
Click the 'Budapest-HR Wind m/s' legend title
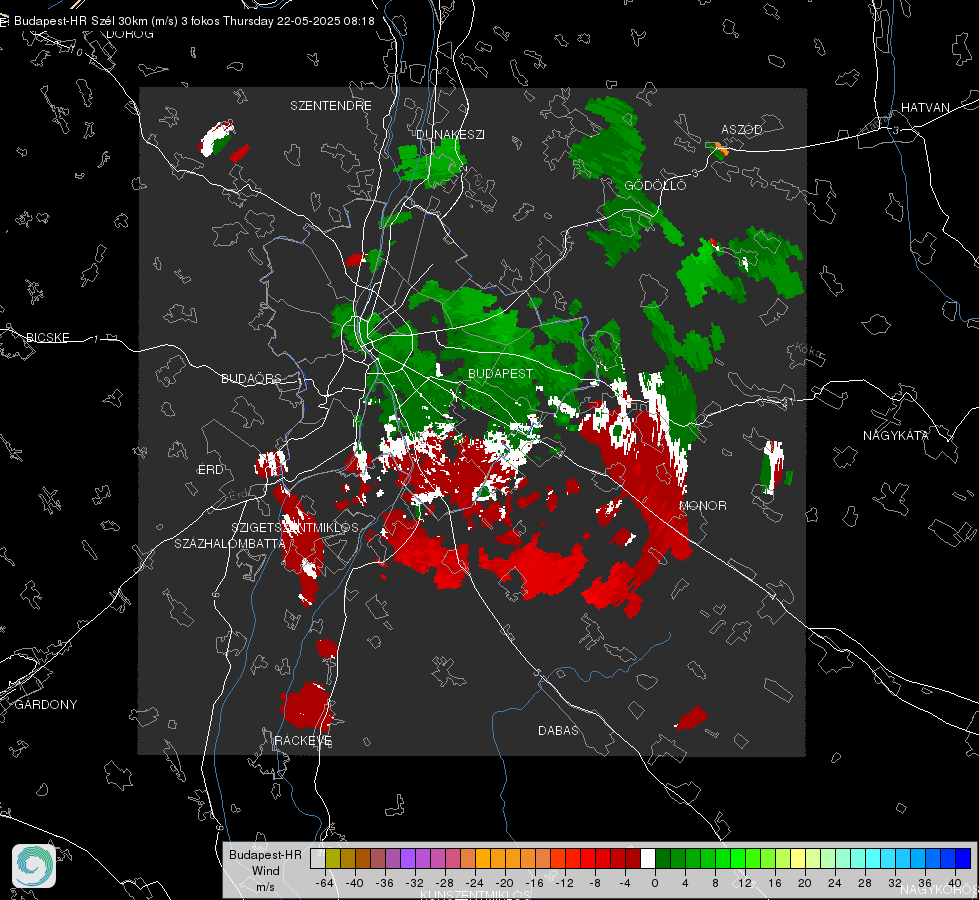[x=265, y=870]
